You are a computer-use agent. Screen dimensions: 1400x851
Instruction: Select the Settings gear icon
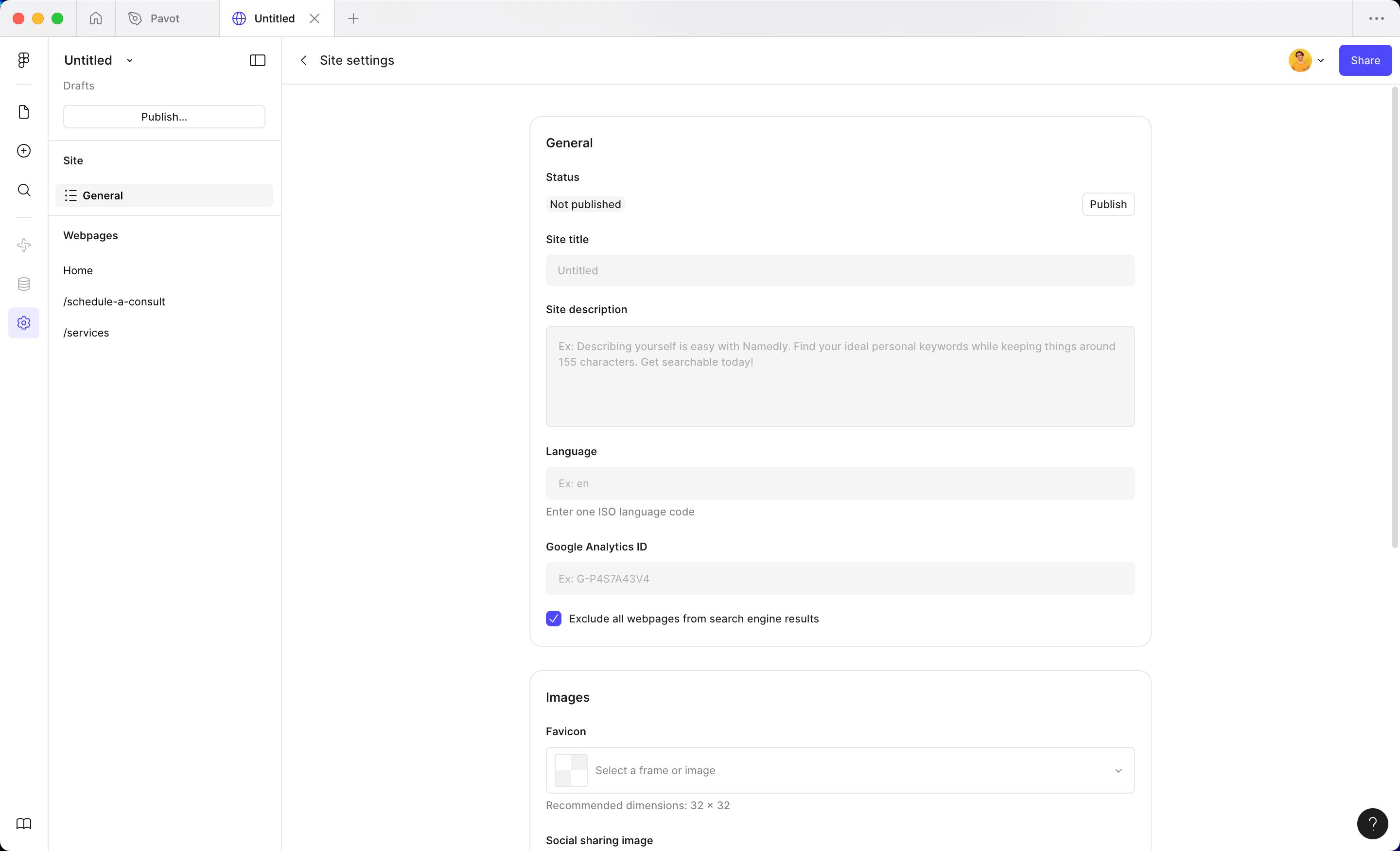click(x=23, y=323)
